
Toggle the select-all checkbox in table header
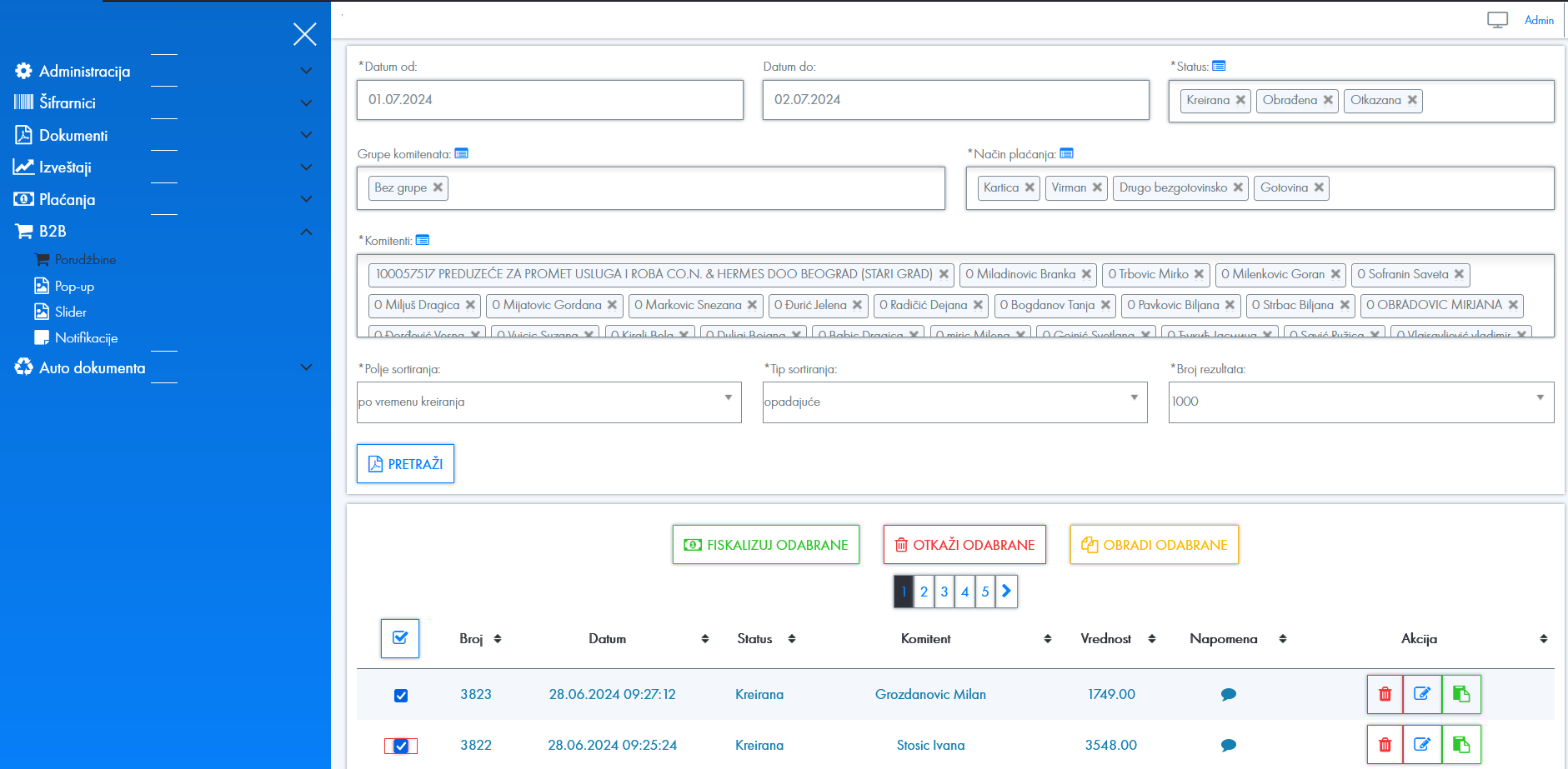400,638
